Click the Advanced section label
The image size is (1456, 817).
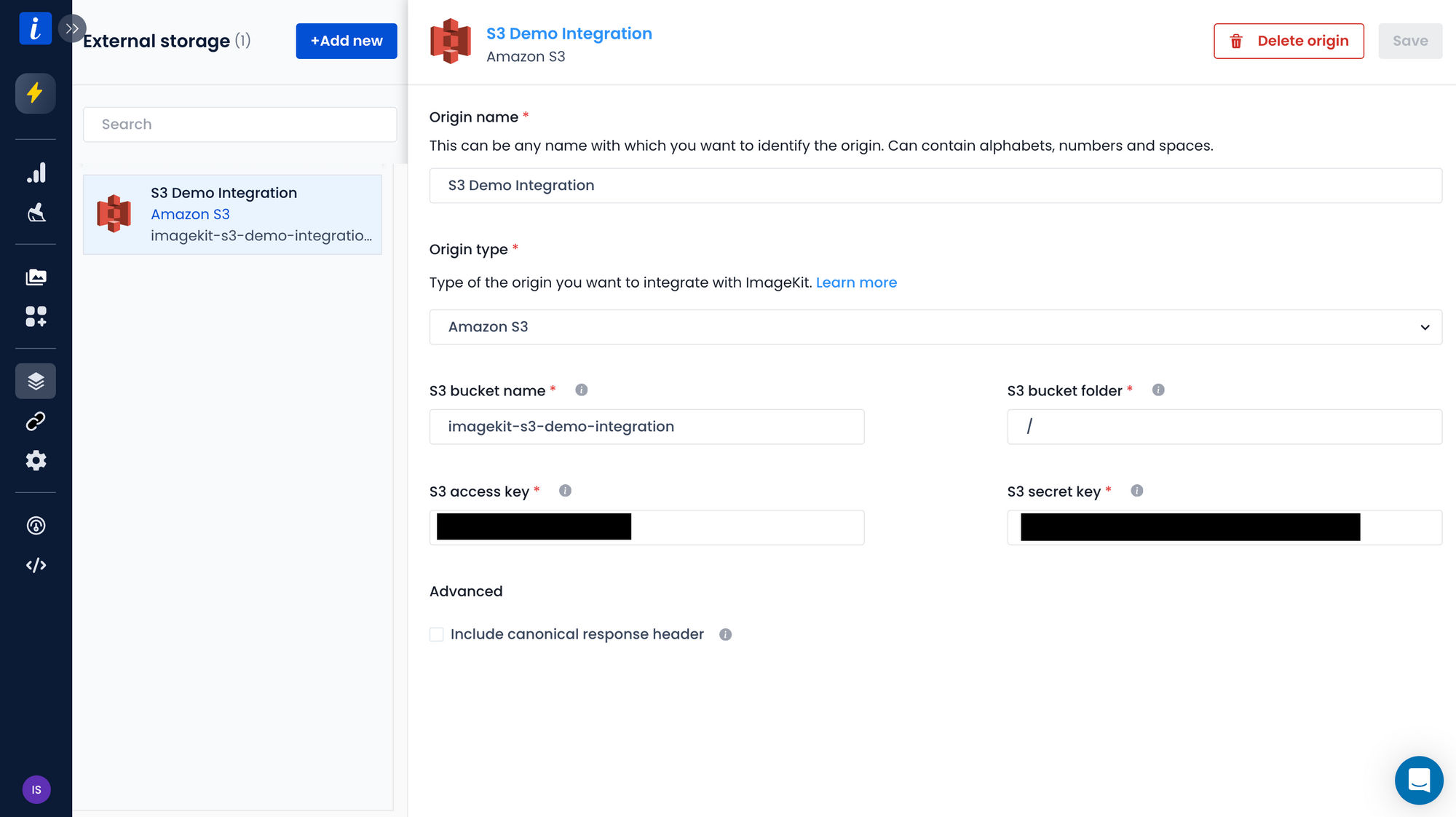[466, 591]
